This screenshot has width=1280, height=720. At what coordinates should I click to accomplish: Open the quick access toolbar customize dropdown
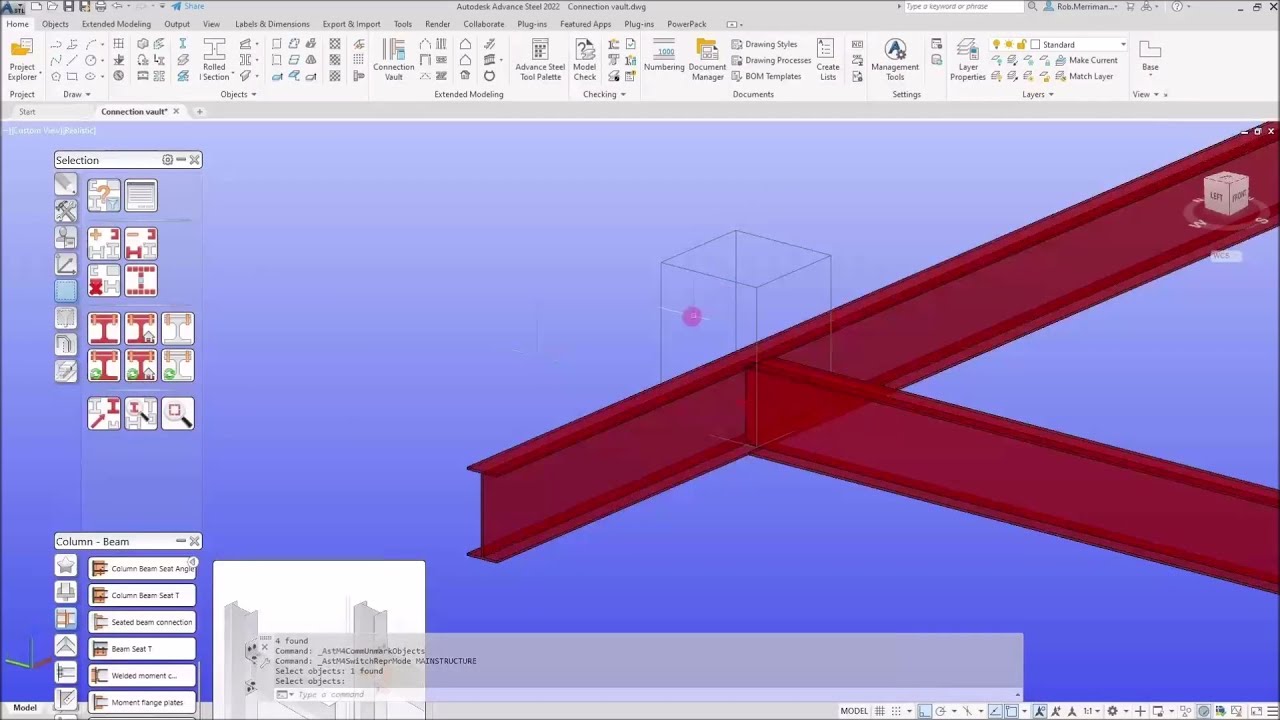[x=162, y=6]
